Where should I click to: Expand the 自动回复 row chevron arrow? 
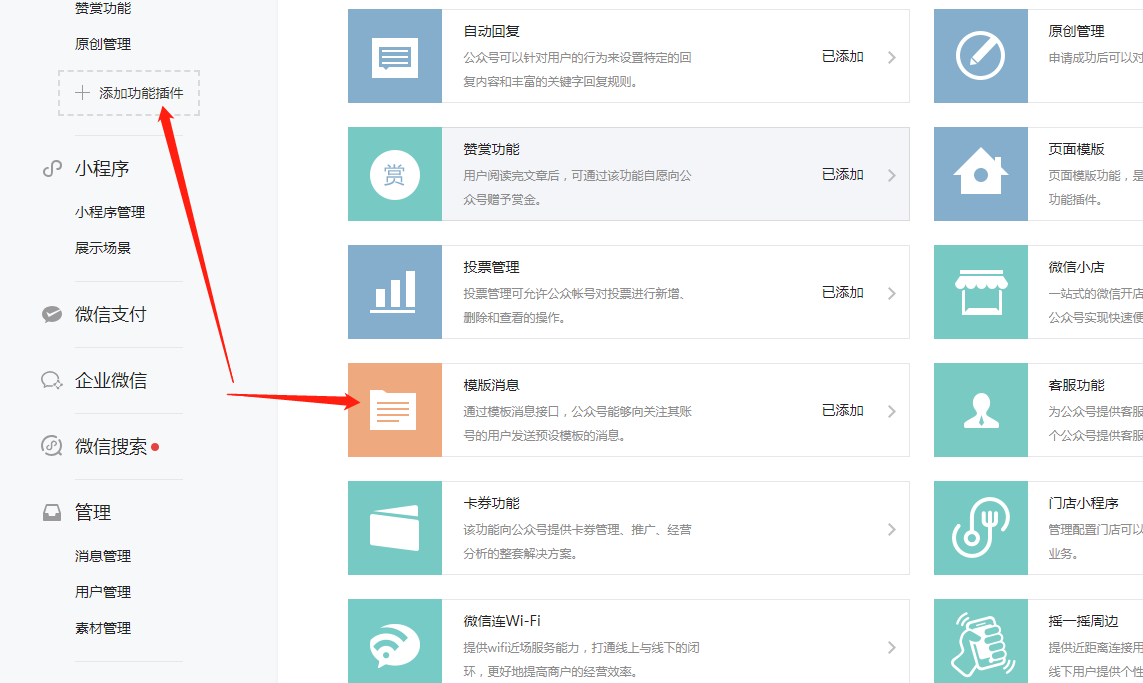pos(891,58)
